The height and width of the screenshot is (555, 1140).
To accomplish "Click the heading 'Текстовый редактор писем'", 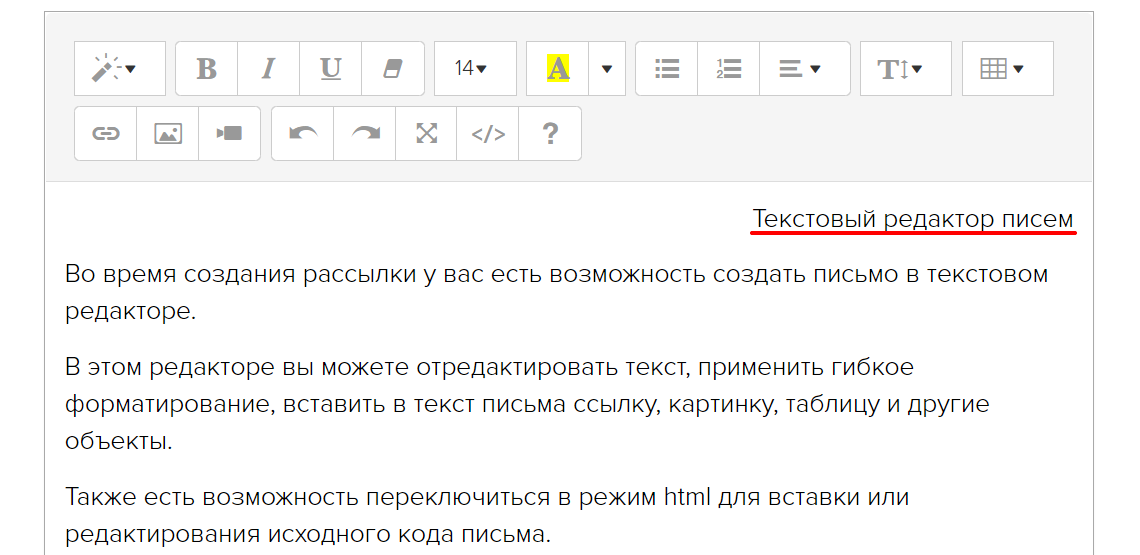I will pyautogui.click(x=912, y=219).
